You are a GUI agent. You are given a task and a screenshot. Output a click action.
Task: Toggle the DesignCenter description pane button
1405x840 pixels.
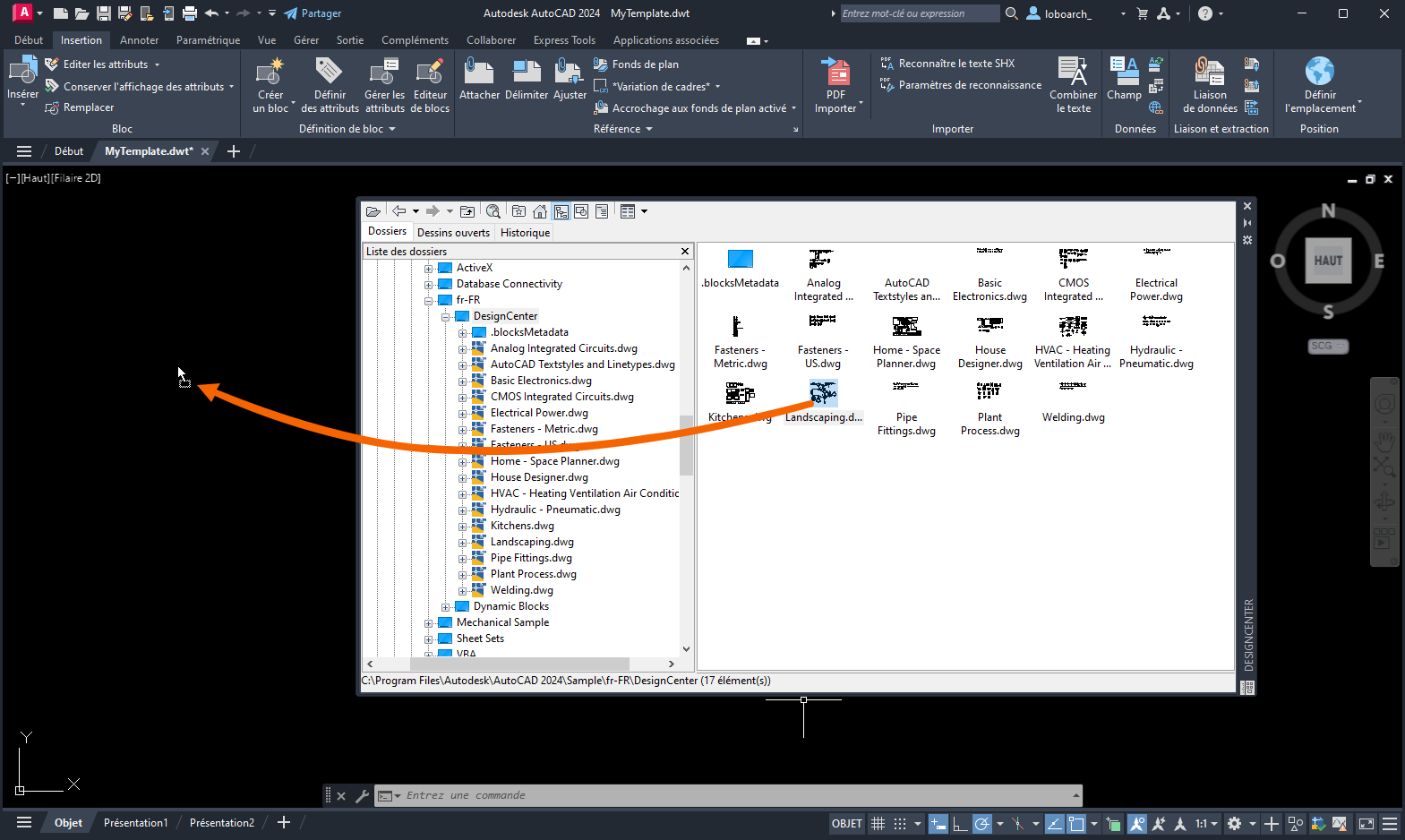point(602,211)
